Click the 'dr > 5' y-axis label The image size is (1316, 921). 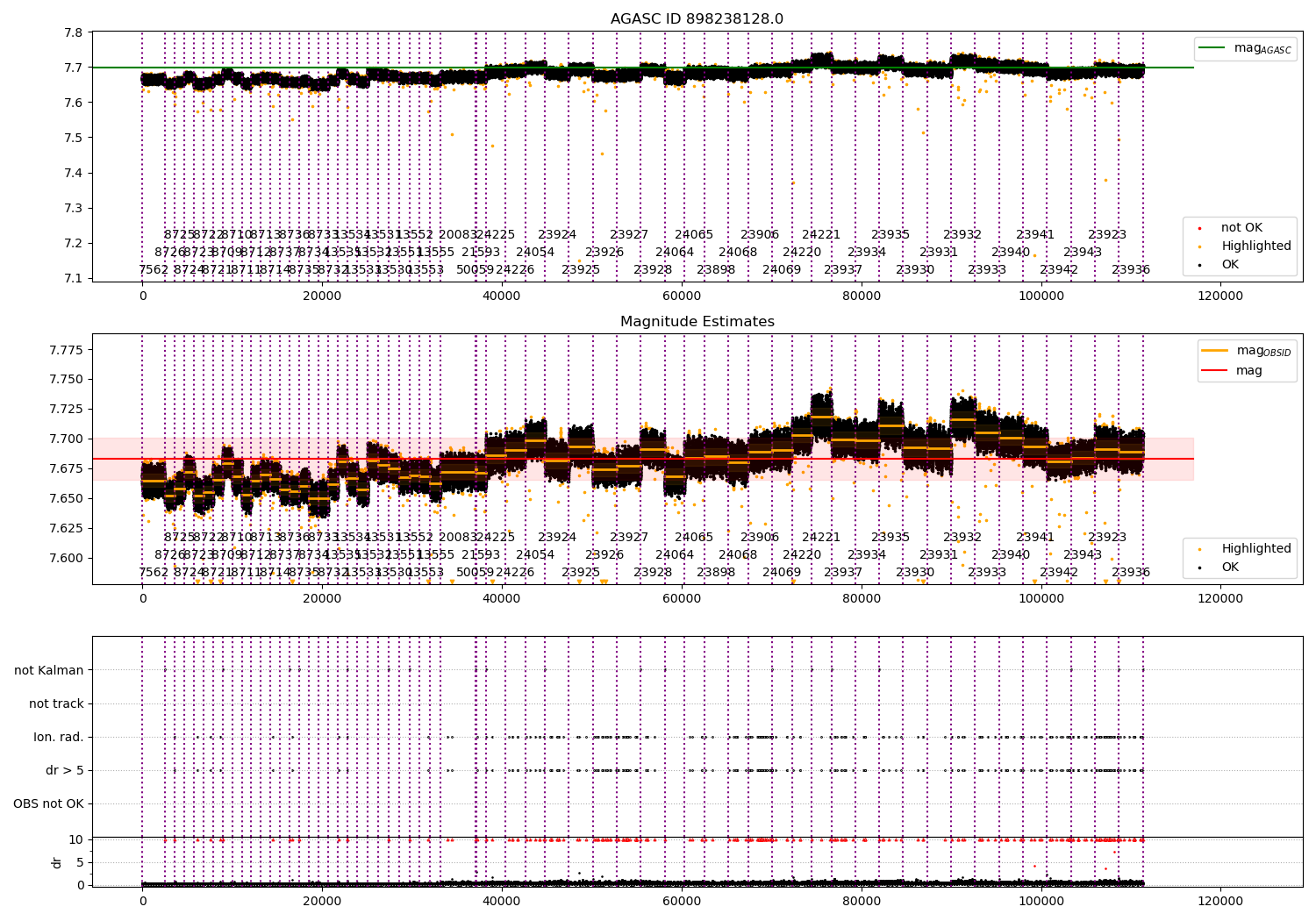[65, 770]
